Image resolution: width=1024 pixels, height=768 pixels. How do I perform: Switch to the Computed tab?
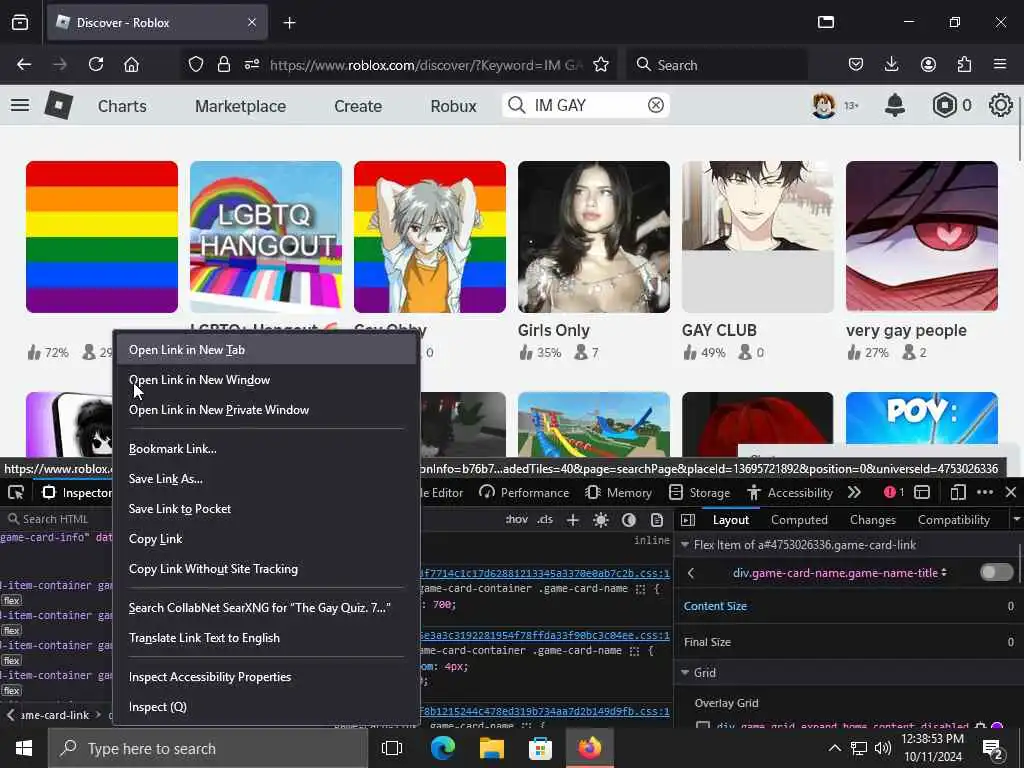(x=799, y=520)
